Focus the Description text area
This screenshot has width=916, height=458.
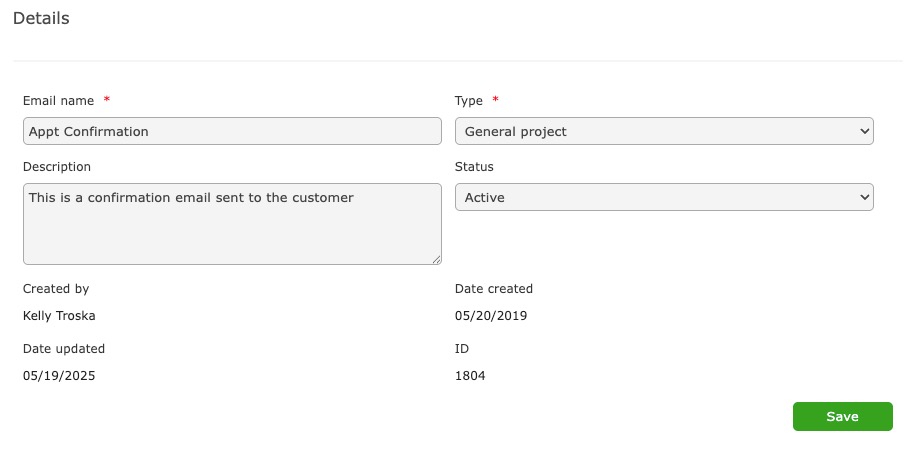tap(231, 223)
